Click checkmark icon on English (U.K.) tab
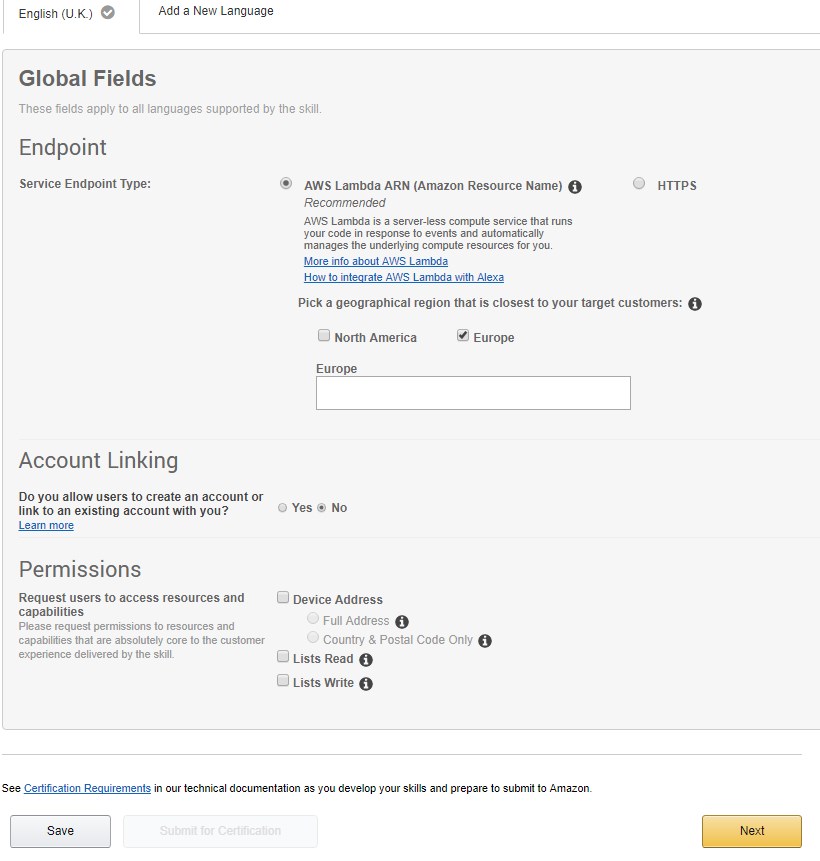The height and width of the screenshot is (861, 820). pos(108,13)
